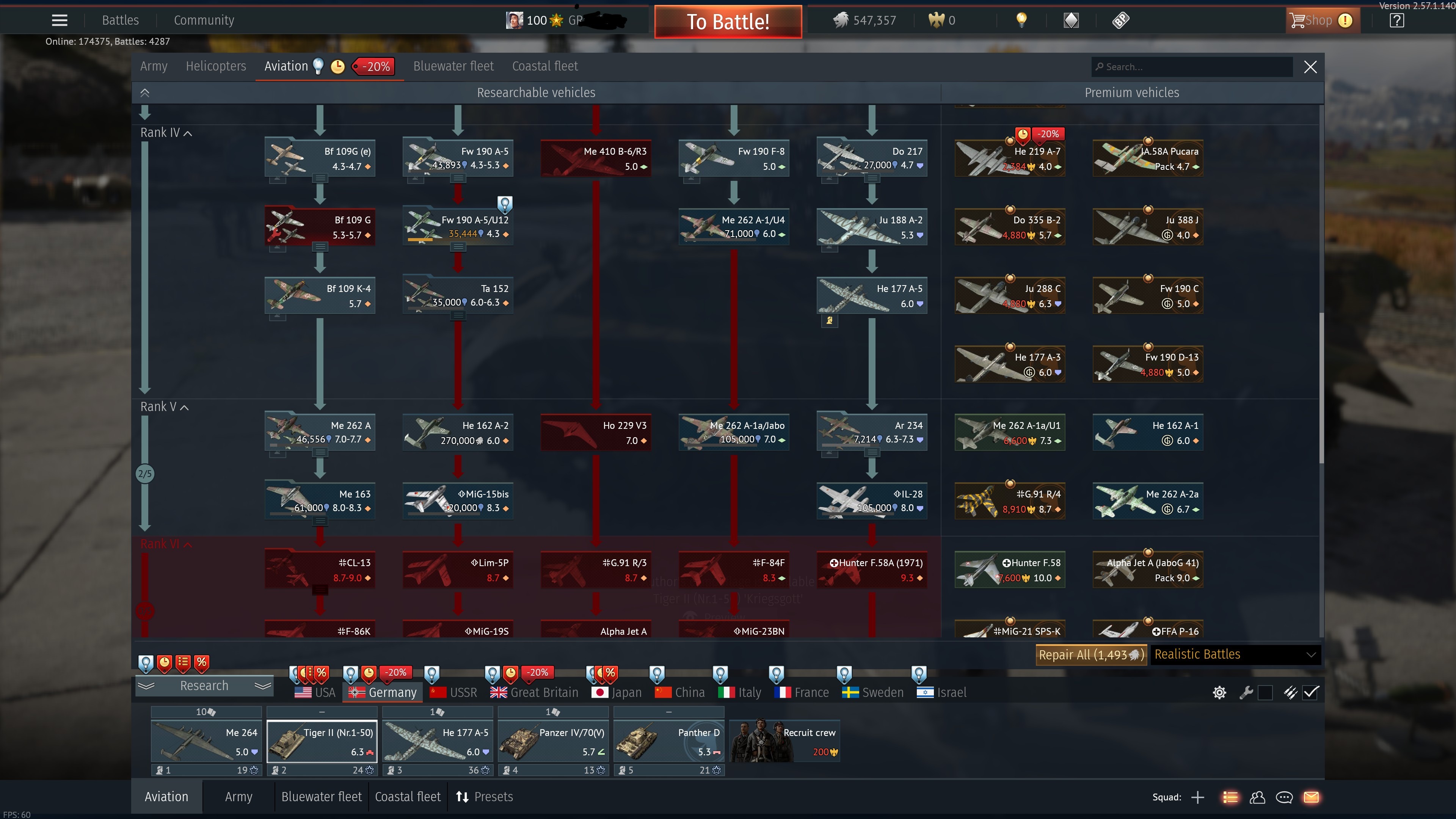Click the lightbulb marker above the USSR flag

coord(432,674)
